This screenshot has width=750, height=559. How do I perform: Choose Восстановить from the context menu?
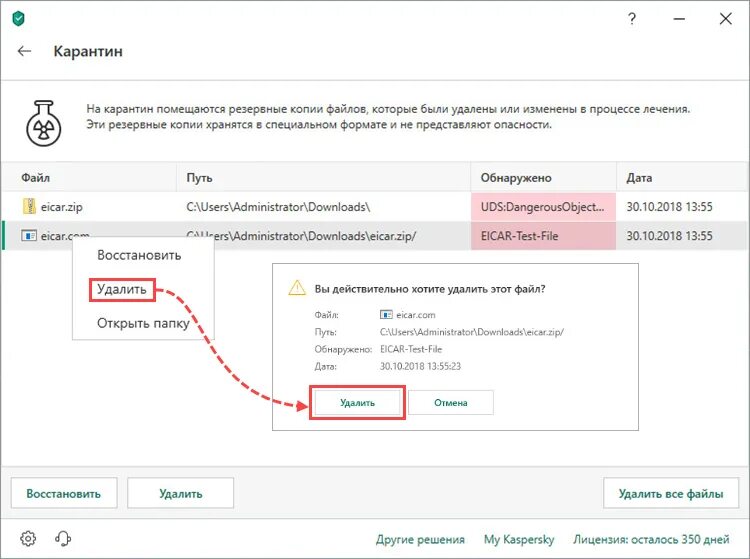click(x=139, y=255)
